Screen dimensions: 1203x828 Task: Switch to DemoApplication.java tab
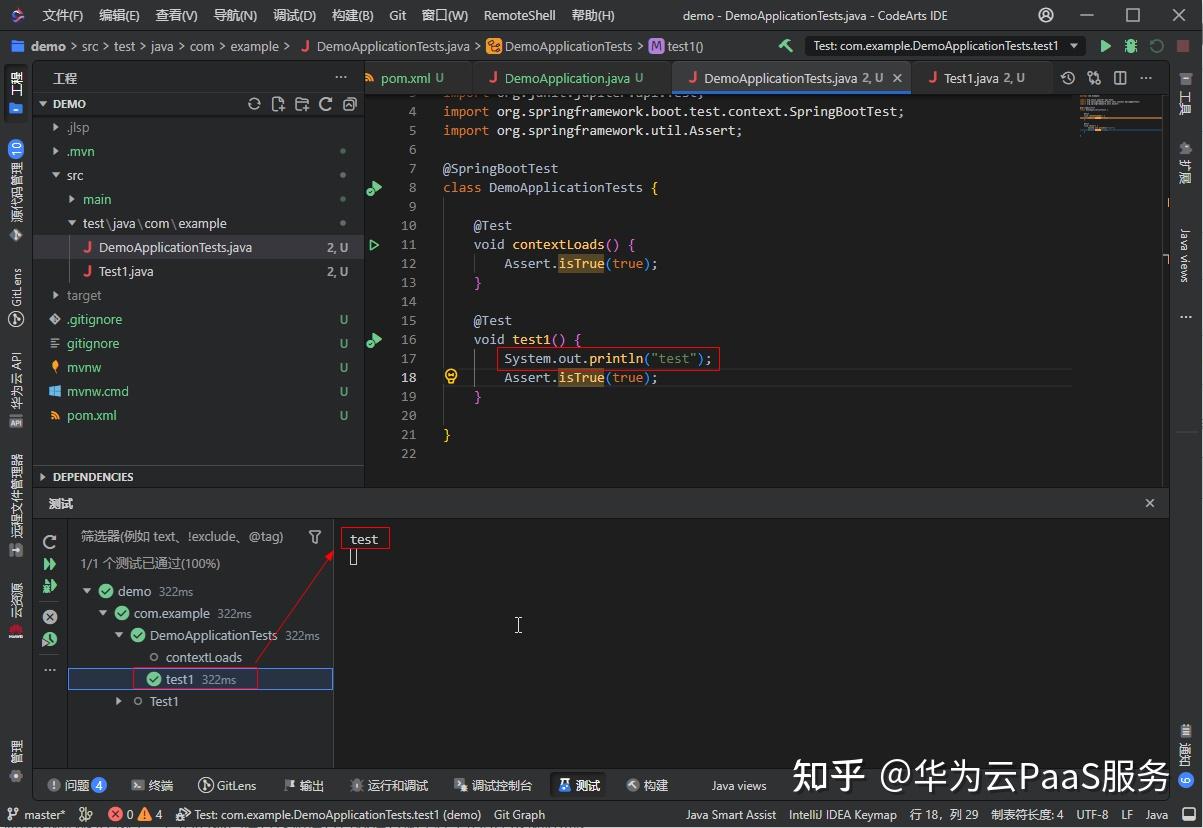[566, 78]
